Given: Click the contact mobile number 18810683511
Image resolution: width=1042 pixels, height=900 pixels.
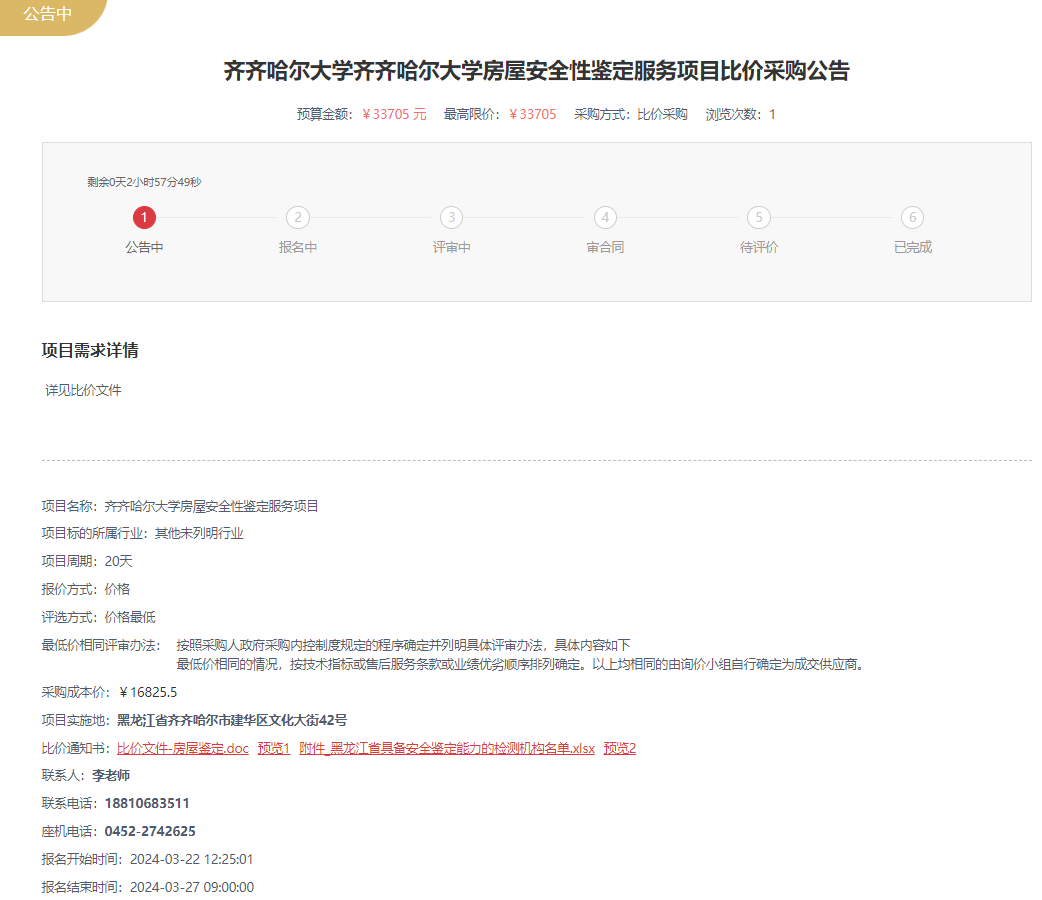Looking at the screenshot, I should 147,803.
